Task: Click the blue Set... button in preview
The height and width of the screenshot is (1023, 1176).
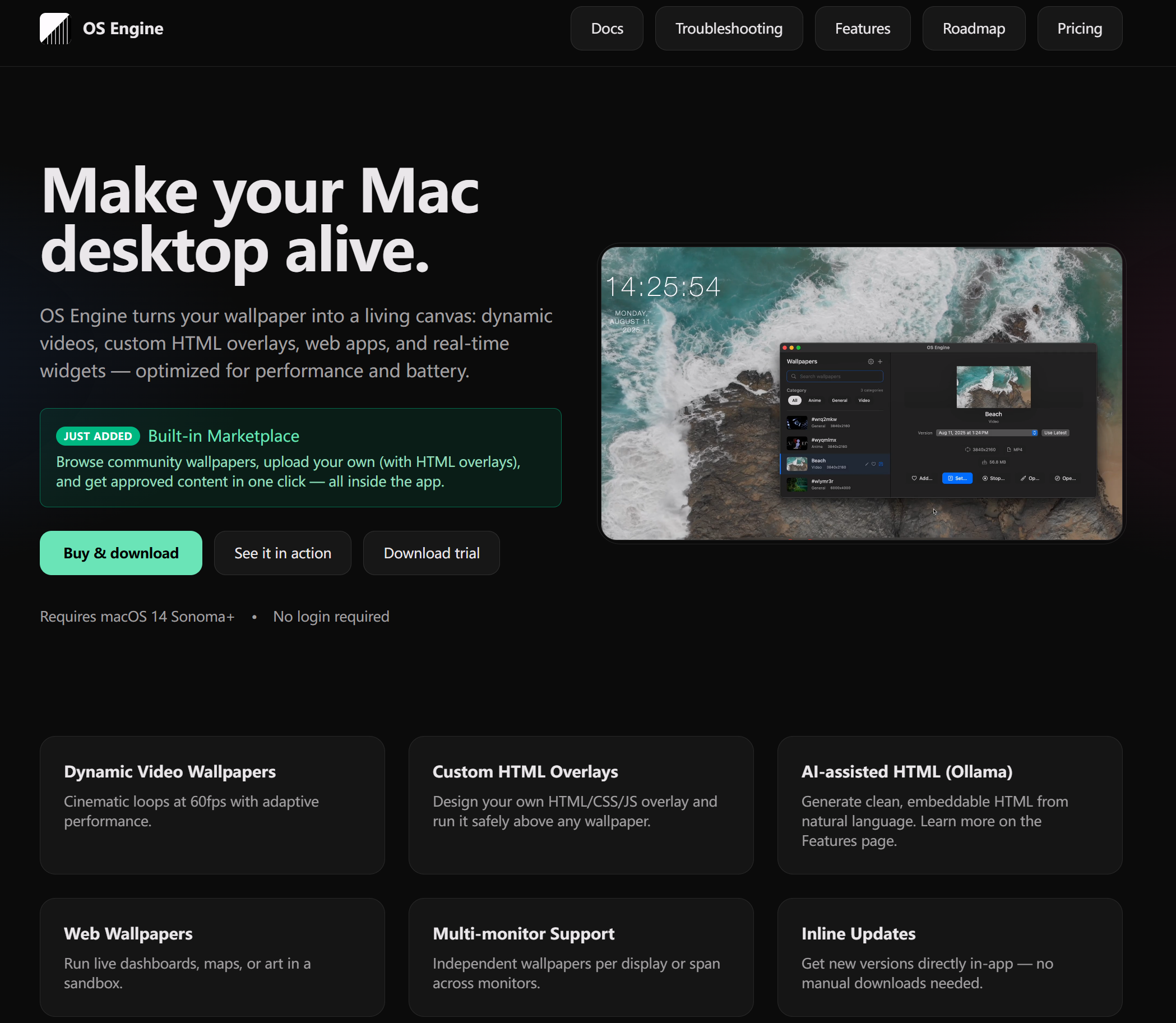Action: 957,478
